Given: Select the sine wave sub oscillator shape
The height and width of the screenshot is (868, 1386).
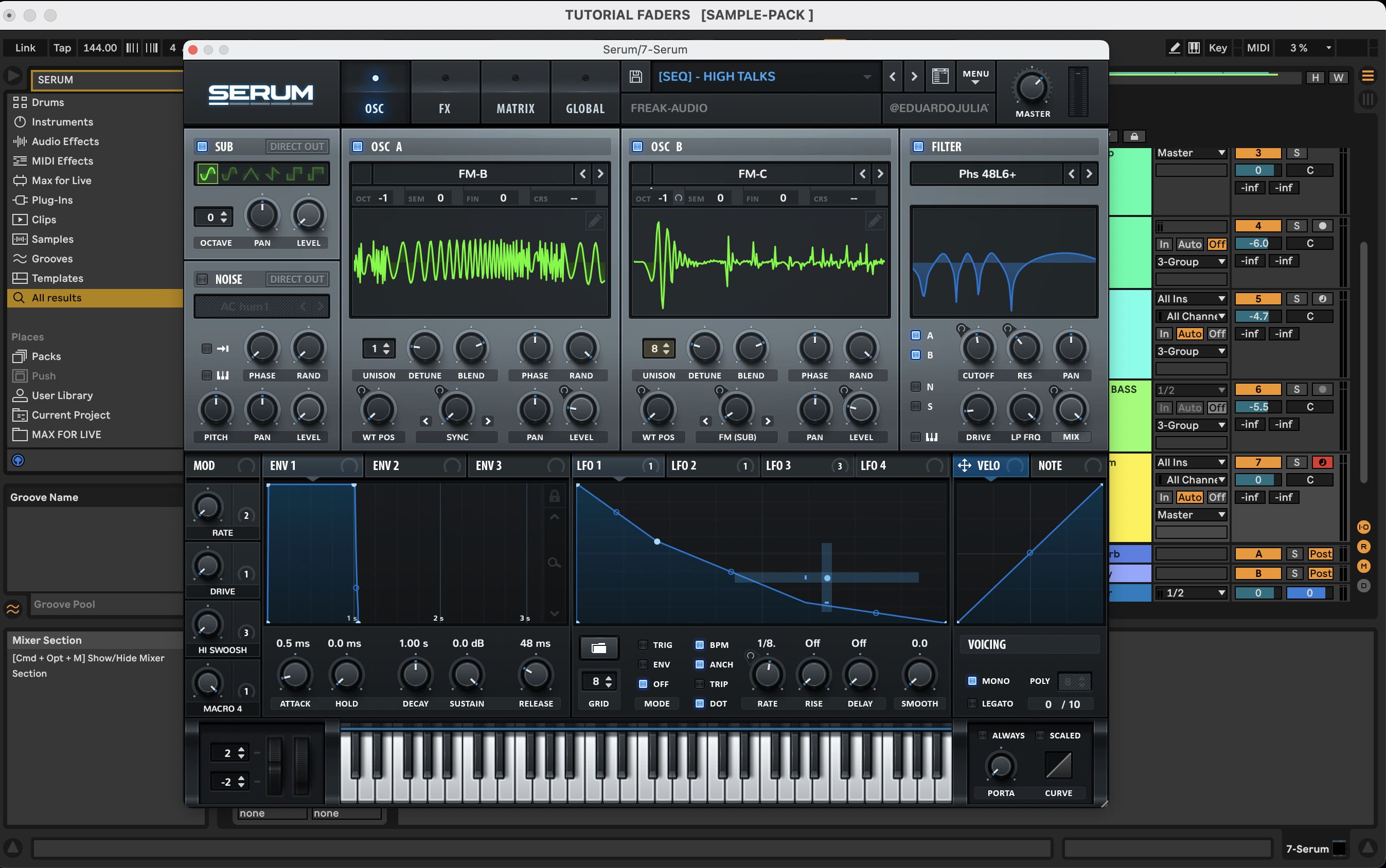Looking at the screenshot, I should [x=208, y=173].
